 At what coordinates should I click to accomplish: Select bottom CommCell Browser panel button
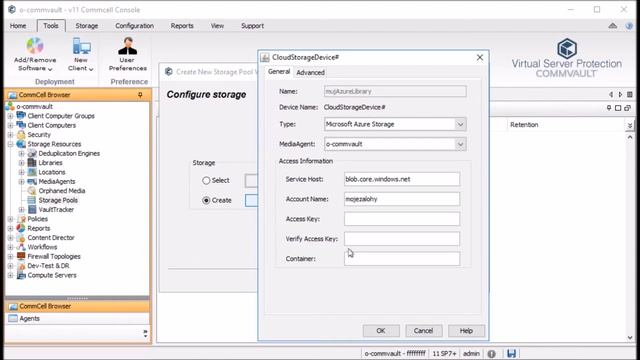tap(78, 306)
